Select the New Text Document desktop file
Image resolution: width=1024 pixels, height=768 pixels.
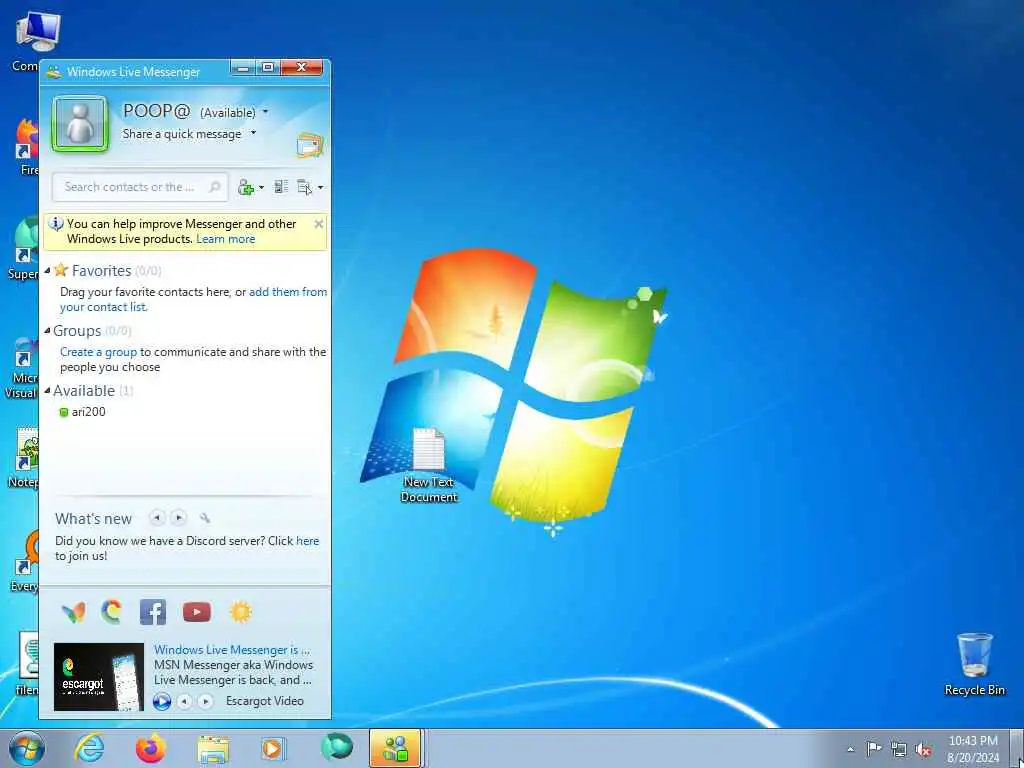429,466
